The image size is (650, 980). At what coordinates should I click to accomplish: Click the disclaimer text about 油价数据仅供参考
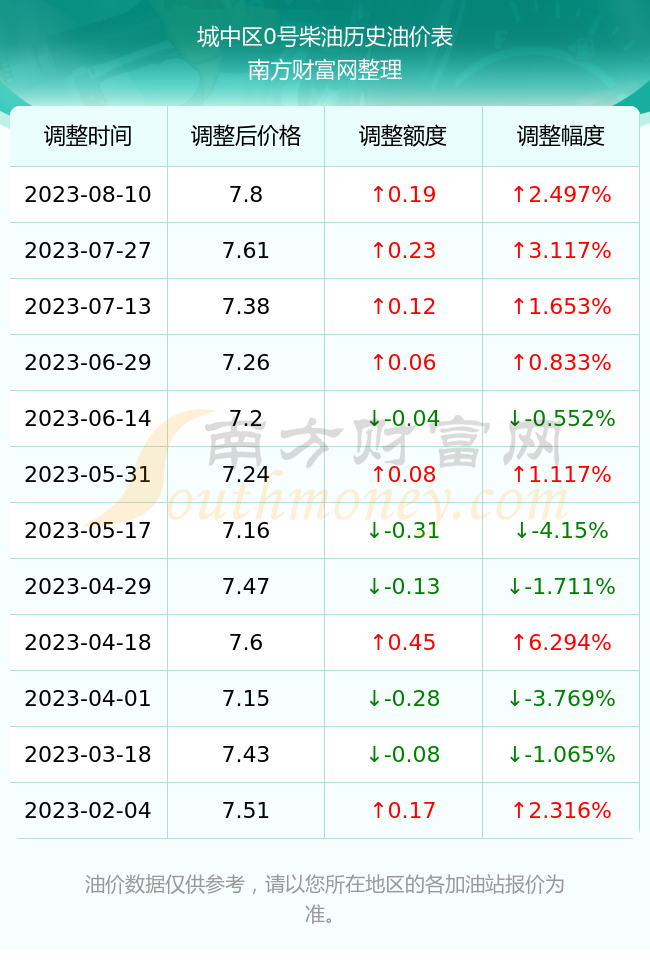pyautogui.click(x=324, y=899)
